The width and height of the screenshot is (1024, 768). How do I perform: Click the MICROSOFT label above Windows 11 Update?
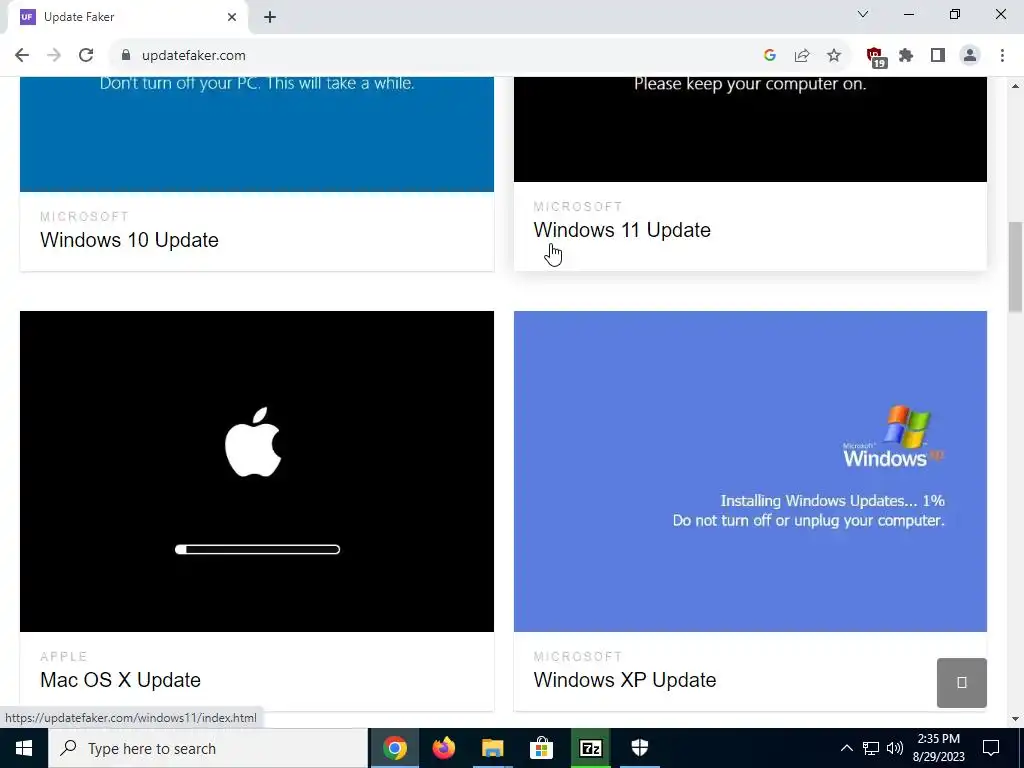click(578, 207)
